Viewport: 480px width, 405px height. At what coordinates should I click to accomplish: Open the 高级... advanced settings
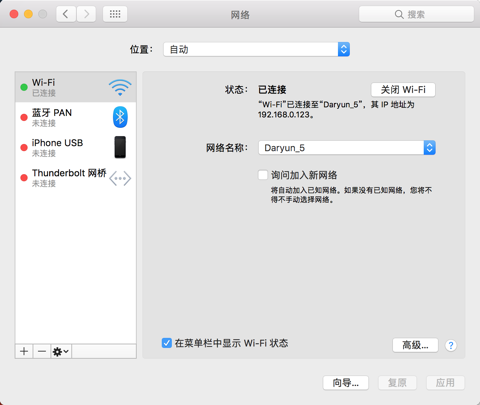(x=415, y=345)
